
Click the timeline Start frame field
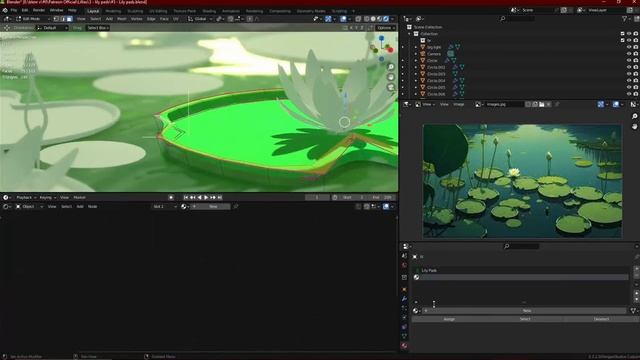353,198
